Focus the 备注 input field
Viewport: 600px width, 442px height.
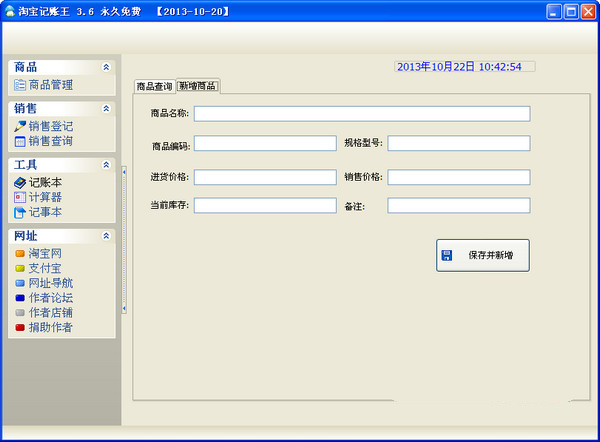[x=459, y=206]
